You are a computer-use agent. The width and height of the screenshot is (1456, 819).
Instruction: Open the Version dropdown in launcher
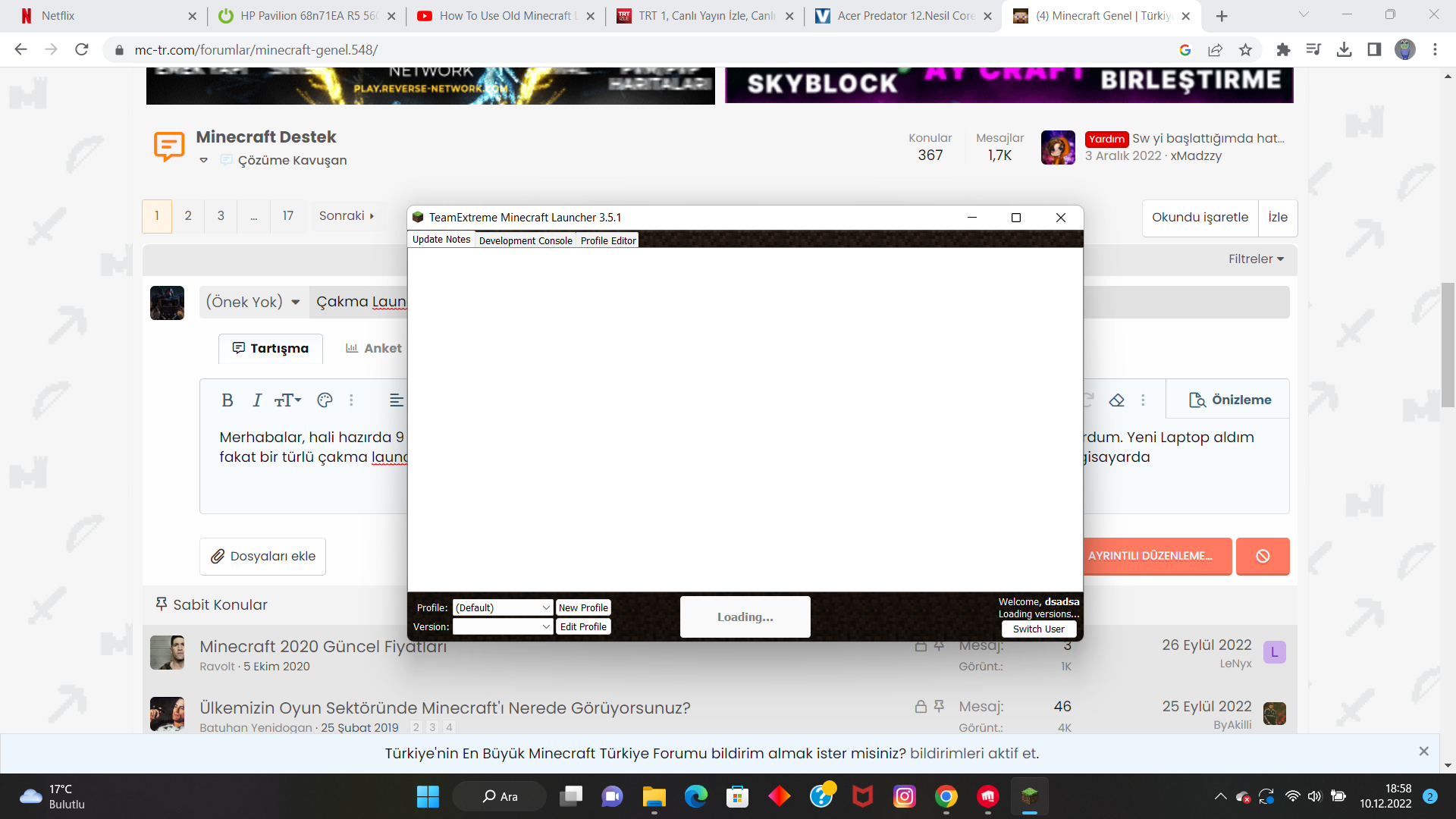point(502,626)
